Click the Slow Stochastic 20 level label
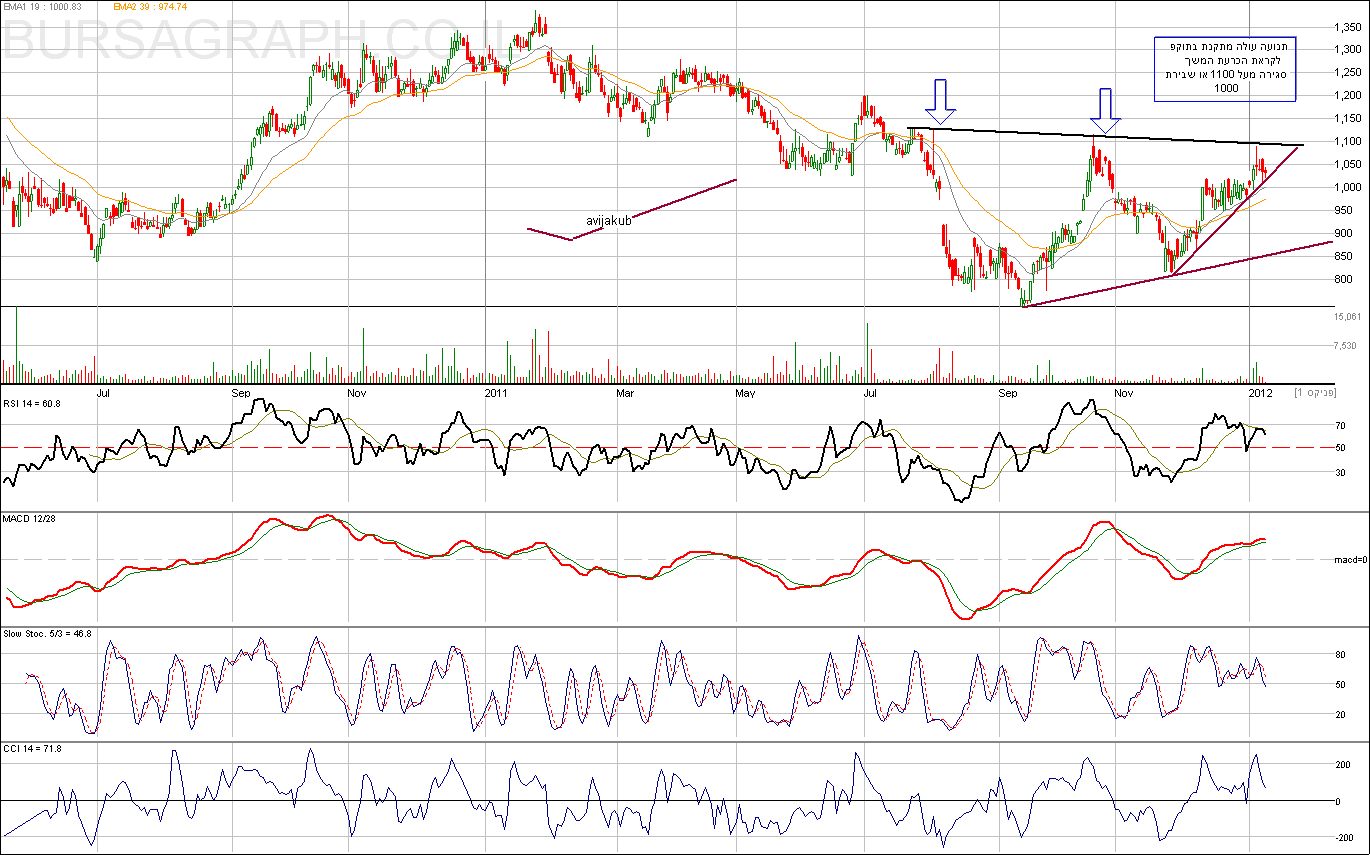Image resolution: width=1370 pixels, height=855 pixels. (x=1340, y=714)
